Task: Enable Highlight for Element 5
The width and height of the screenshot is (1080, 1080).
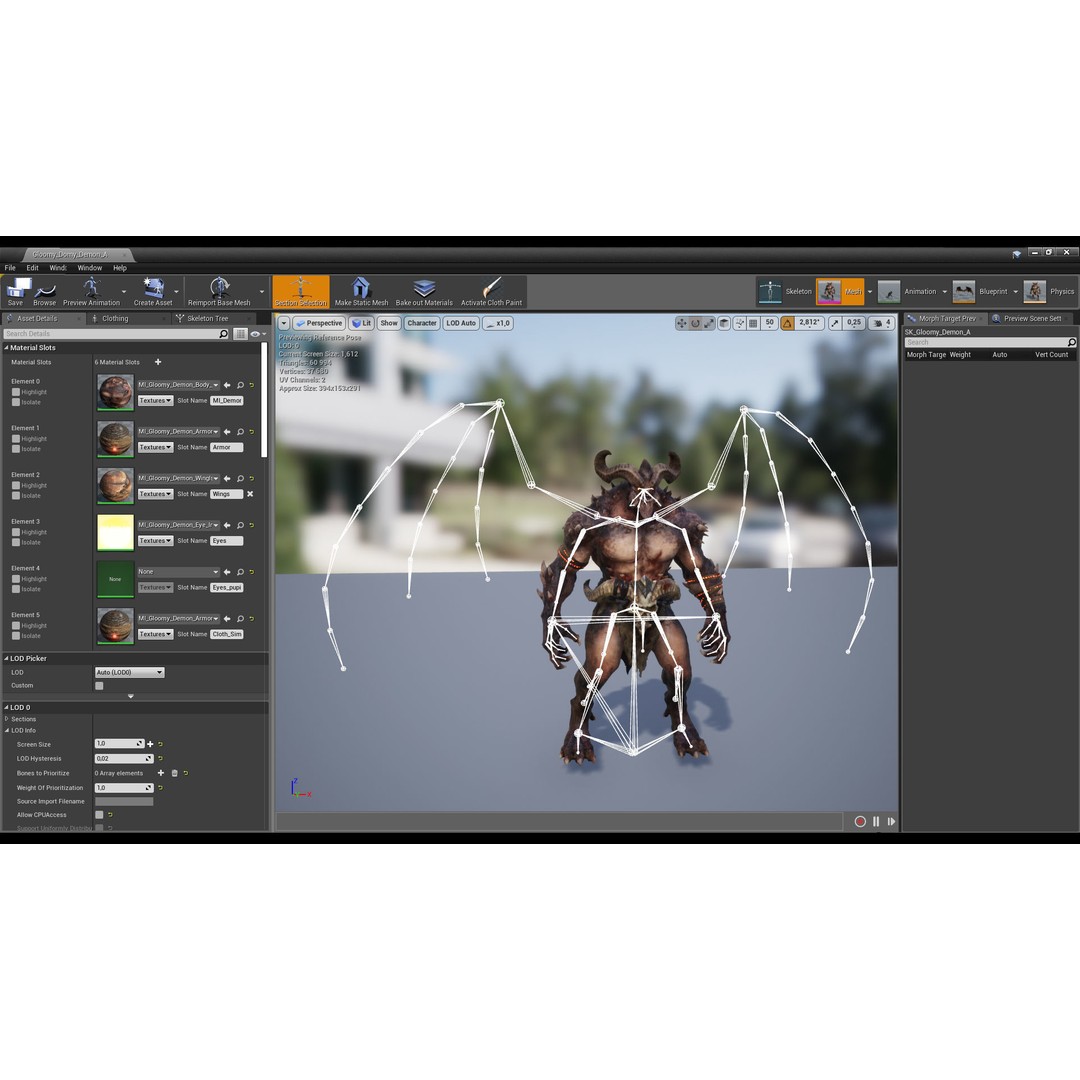Action: pyautogui.click(x=16, y=626)
